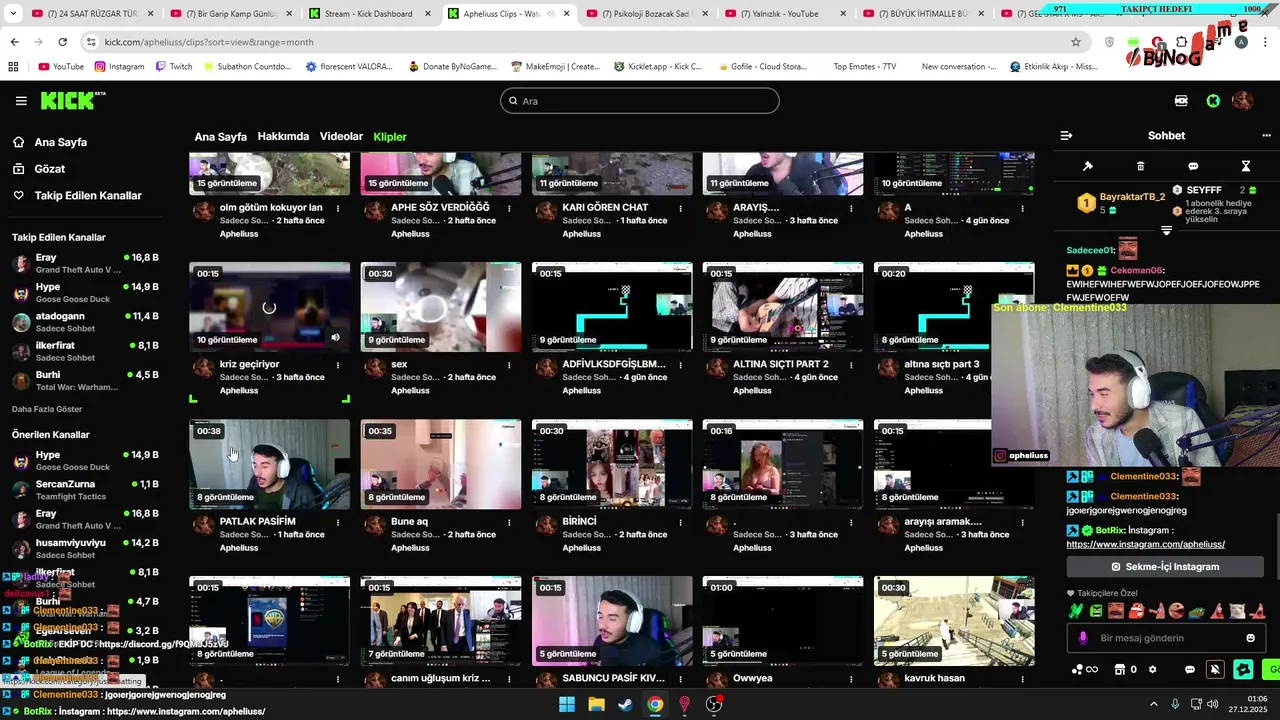Open chat settings gear icon

tap(1152, 669)
